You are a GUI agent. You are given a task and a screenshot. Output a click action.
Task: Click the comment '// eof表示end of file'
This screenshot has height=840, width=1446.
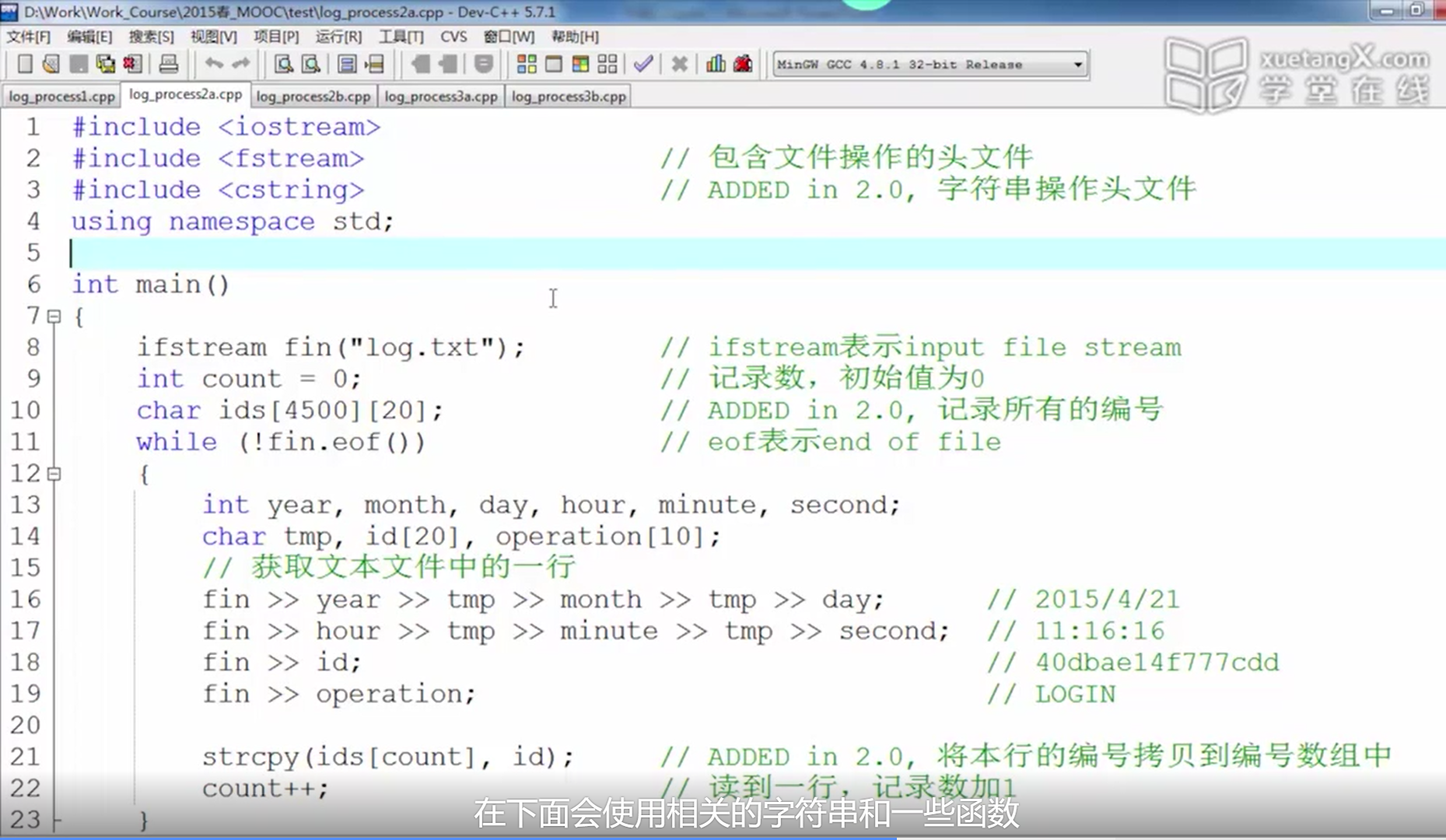[x=831, y=442]
